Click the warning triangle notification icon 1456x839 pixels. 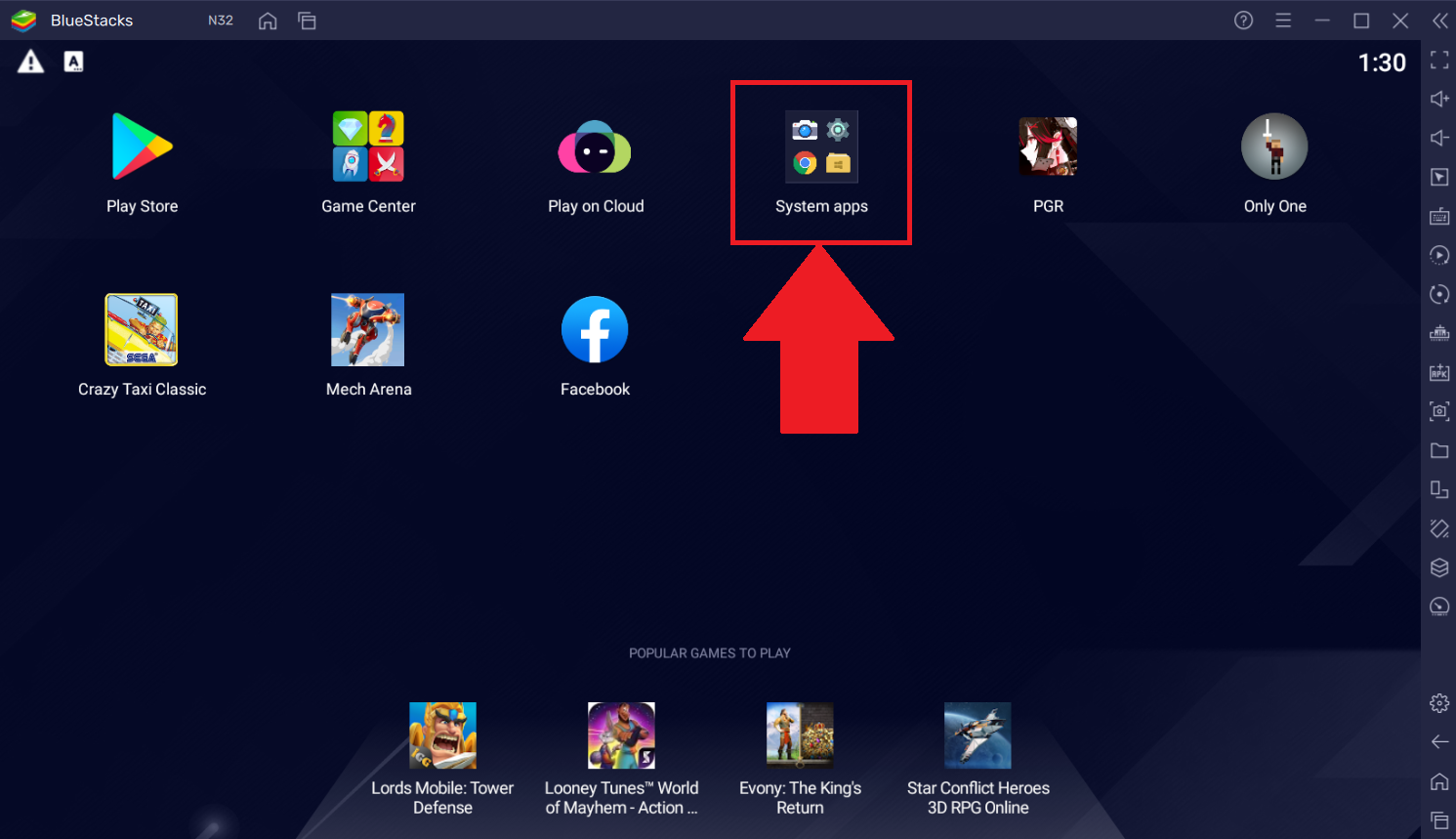30,62
